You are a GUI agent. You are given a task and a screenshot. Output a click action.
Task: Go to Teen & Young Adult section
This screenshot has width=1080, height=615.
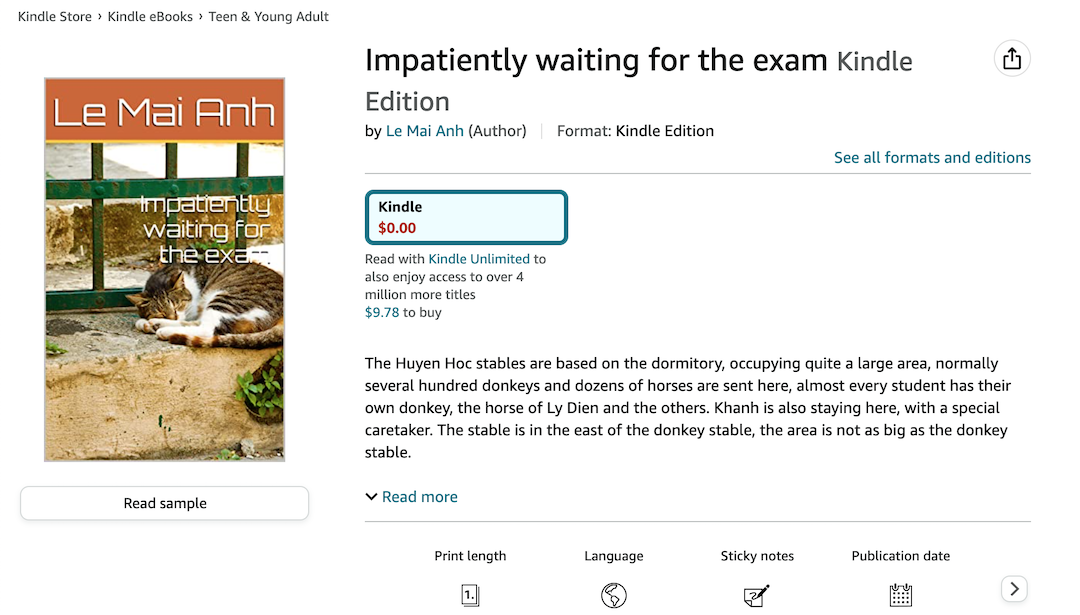tap(268, 16)
